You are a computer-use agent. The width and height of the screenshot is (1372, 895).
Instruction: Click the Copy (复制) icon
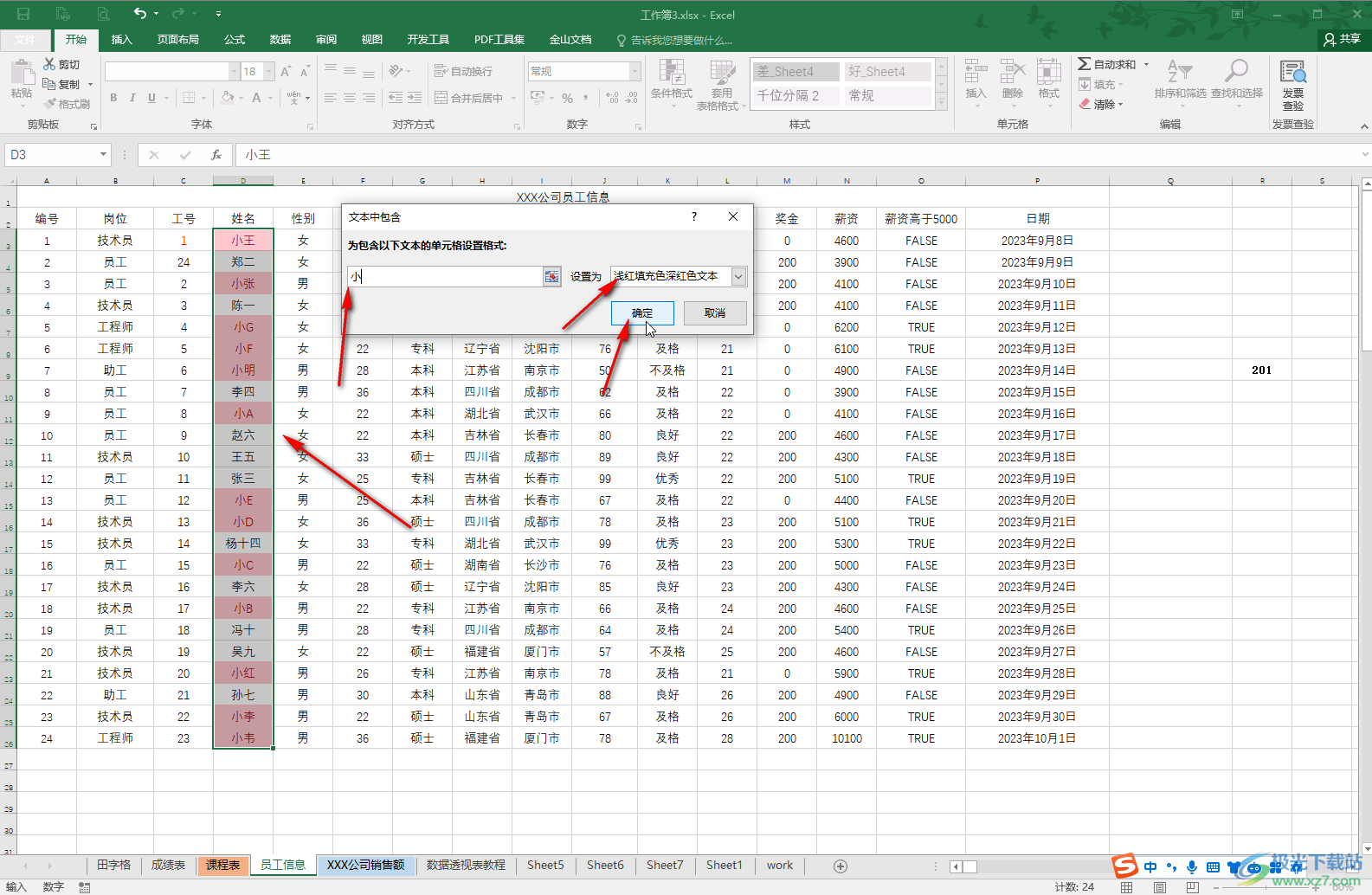(49, 84)
